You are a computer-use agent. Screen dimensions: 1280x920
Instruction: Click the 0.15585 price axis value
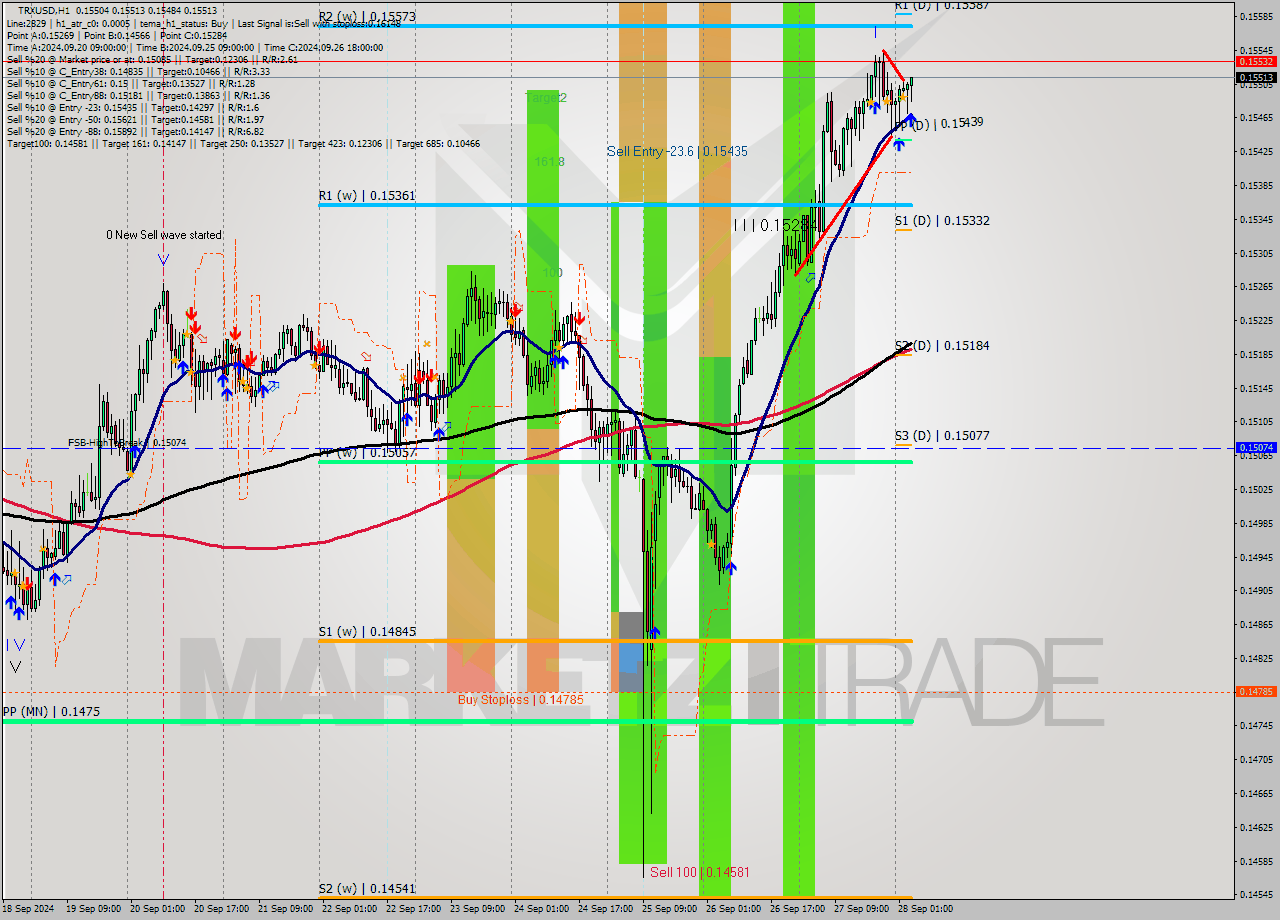(x=1256, y=16)
